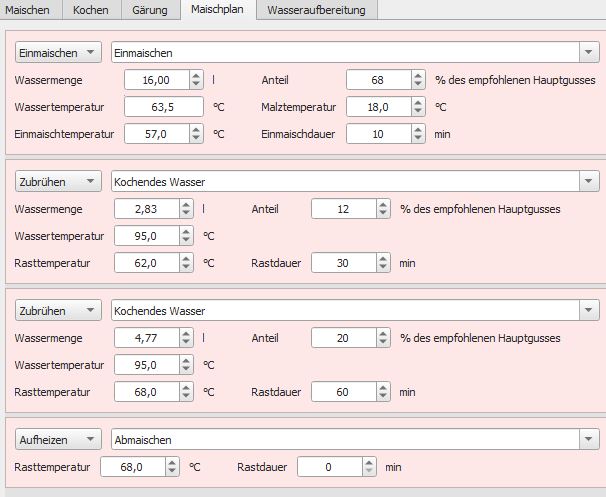Adjust the Malztemperatur stepper arrows
The height and width of the screenshot is (497, 606).
418,107
